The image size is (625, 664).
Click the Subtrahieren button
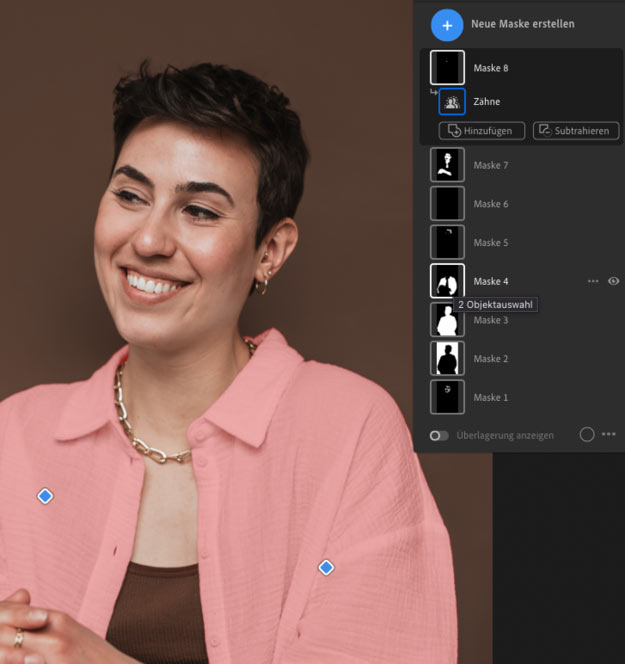[x=576, y=131]
